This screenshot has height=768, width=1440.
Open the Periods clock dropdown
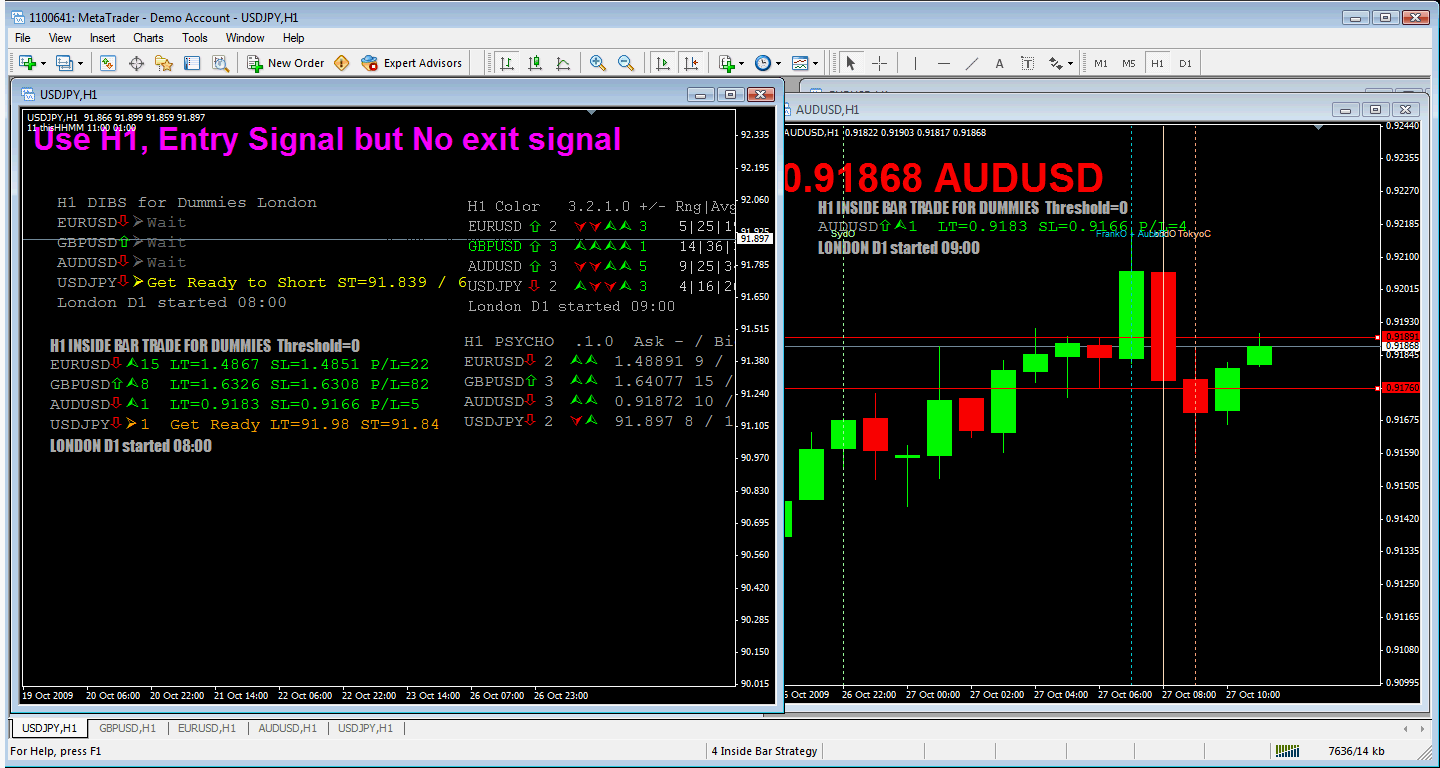[x=777, y=63]
